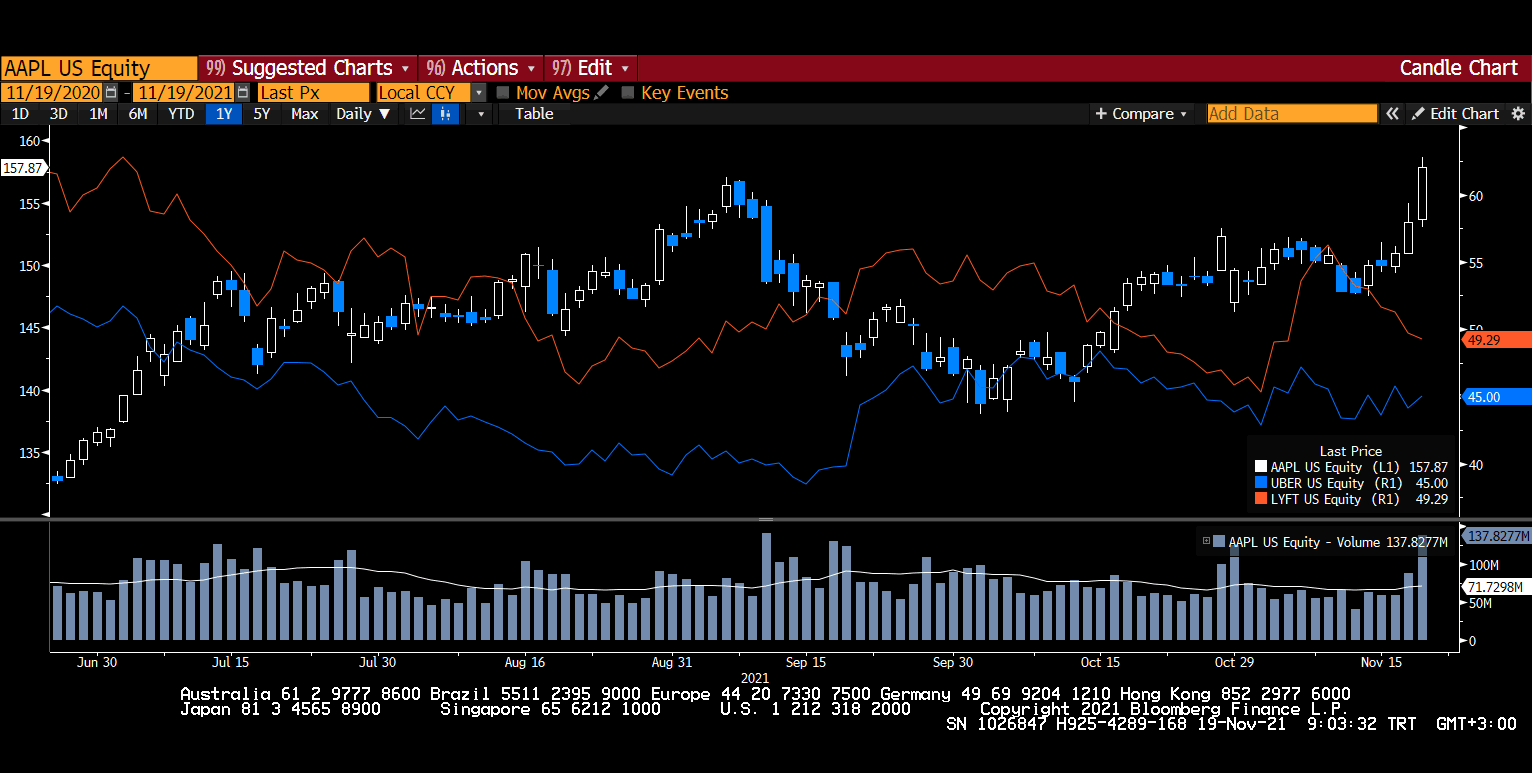The image size is (1532, 773).
Task: Click the moving averages pencil edit icon
Action: tap(601, 92)
